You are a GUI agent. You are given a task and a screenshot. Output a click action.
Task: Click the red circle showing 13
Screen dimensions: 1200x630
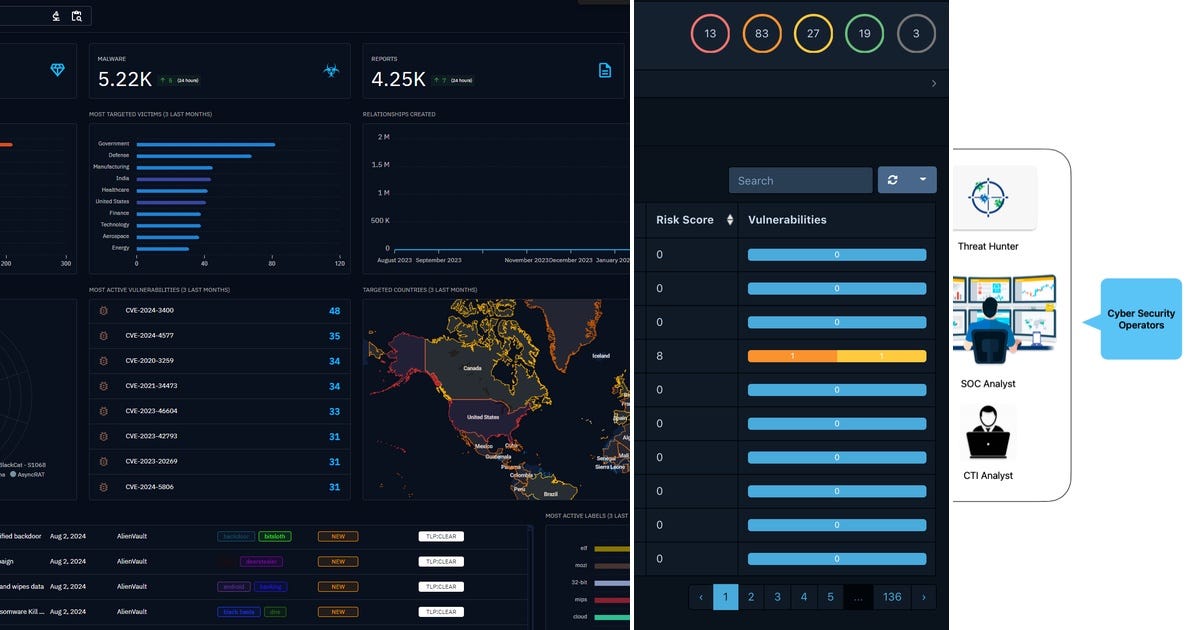(x=710, y=33)
